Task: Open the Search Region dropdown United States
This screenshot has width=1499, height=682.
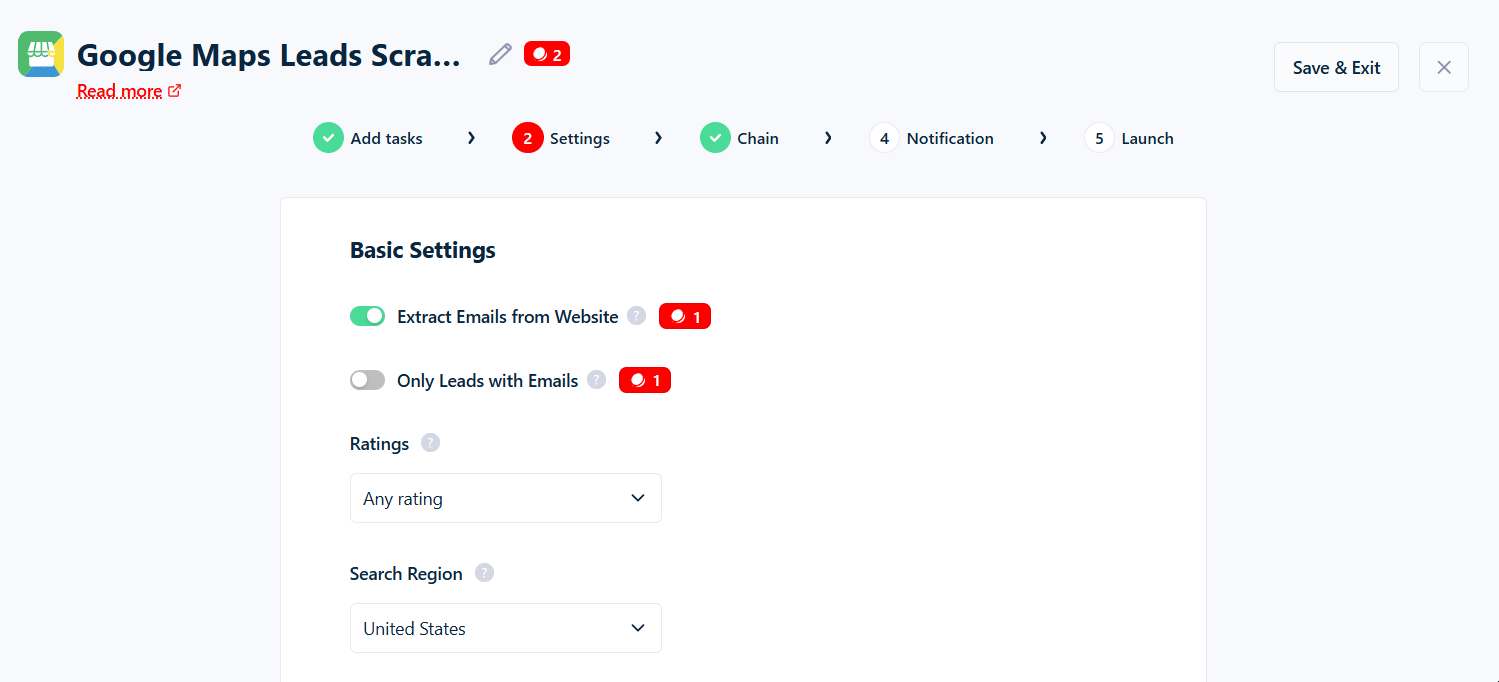Action: tap(506, 628)
